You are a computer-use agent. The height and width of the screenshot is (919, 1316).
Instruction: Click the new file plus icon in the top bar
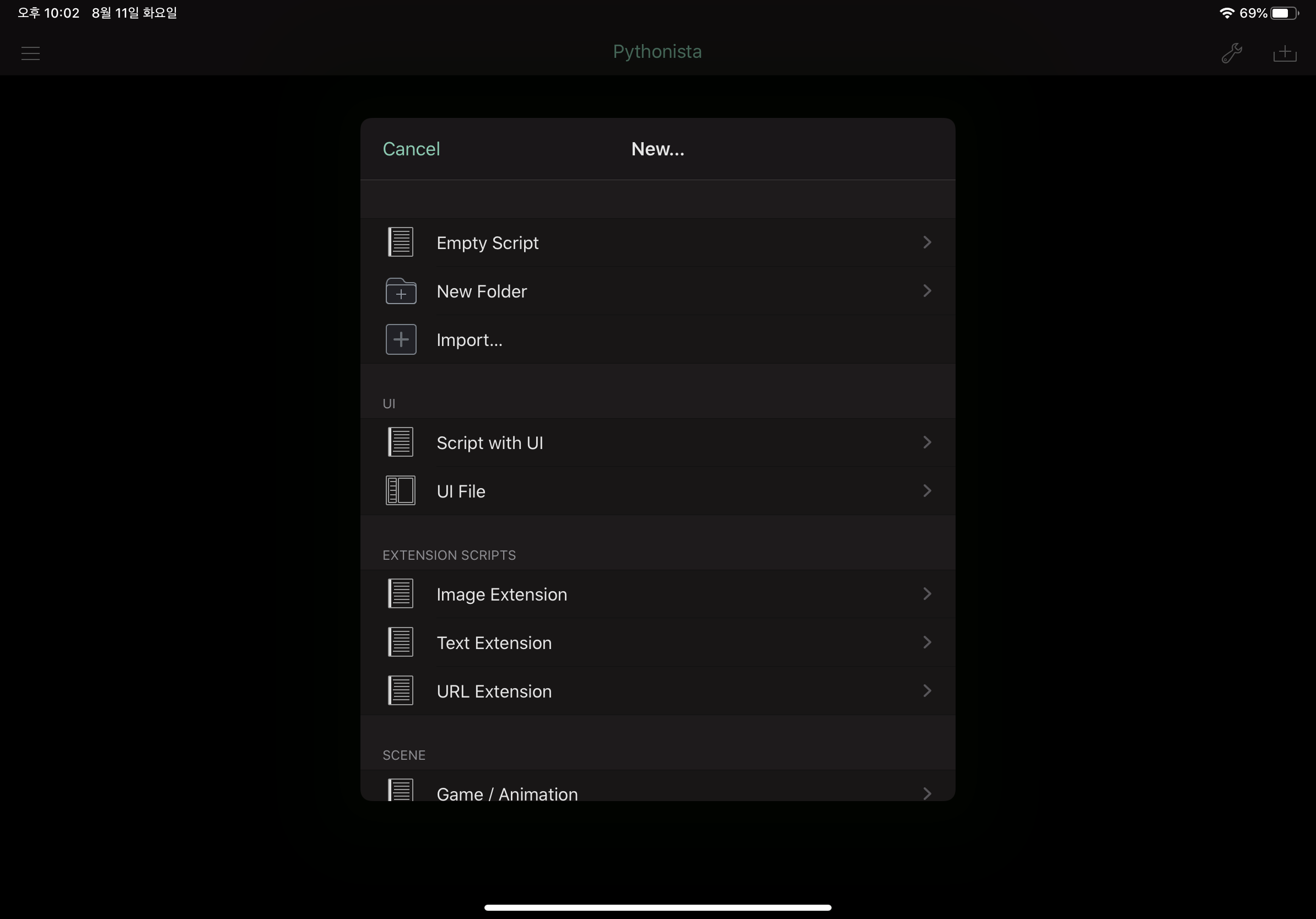click(x=1285, y=53)
